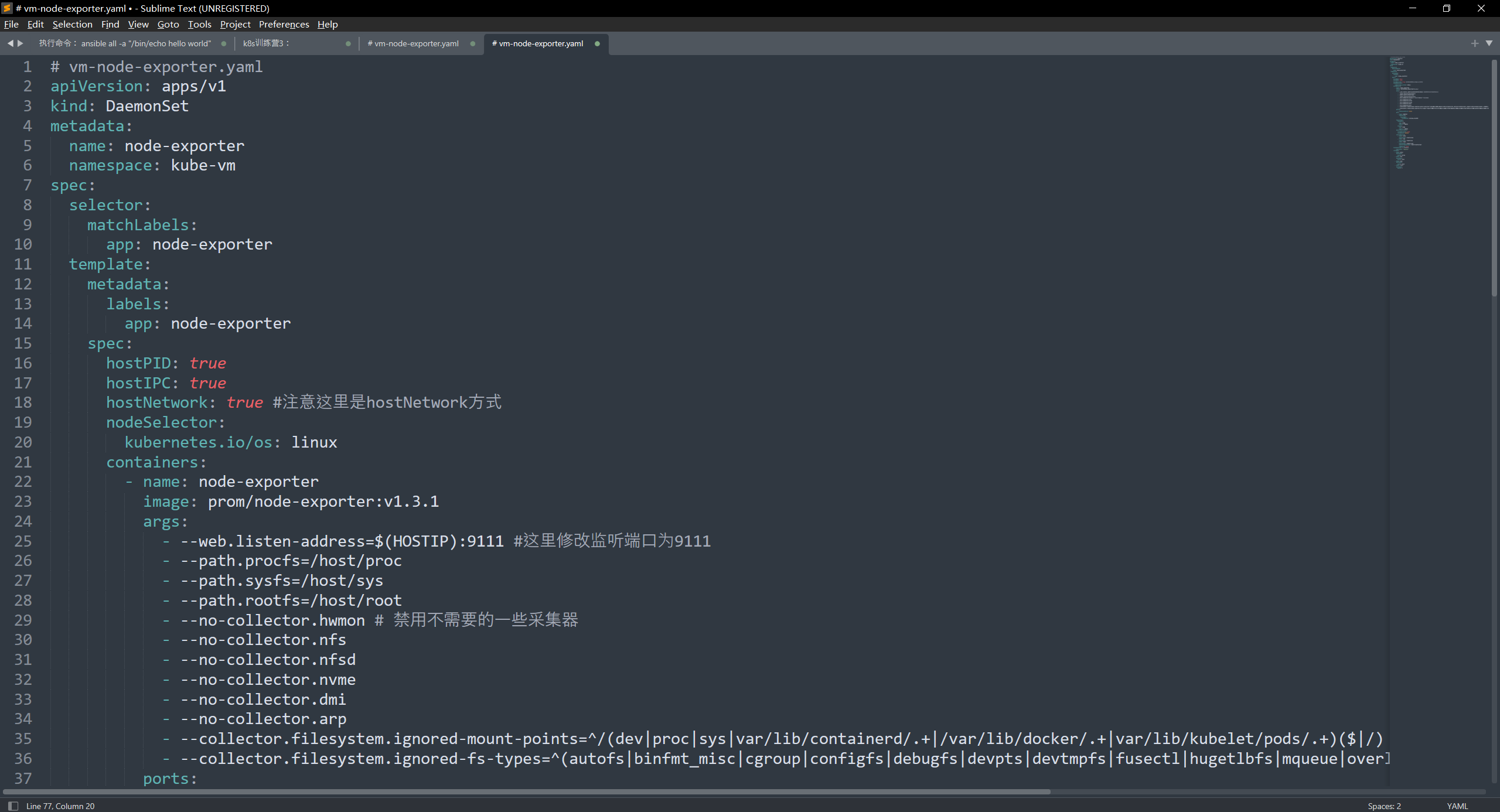
Task: Switch to the 'ansible all -a' tab
Action: (125, 43)
